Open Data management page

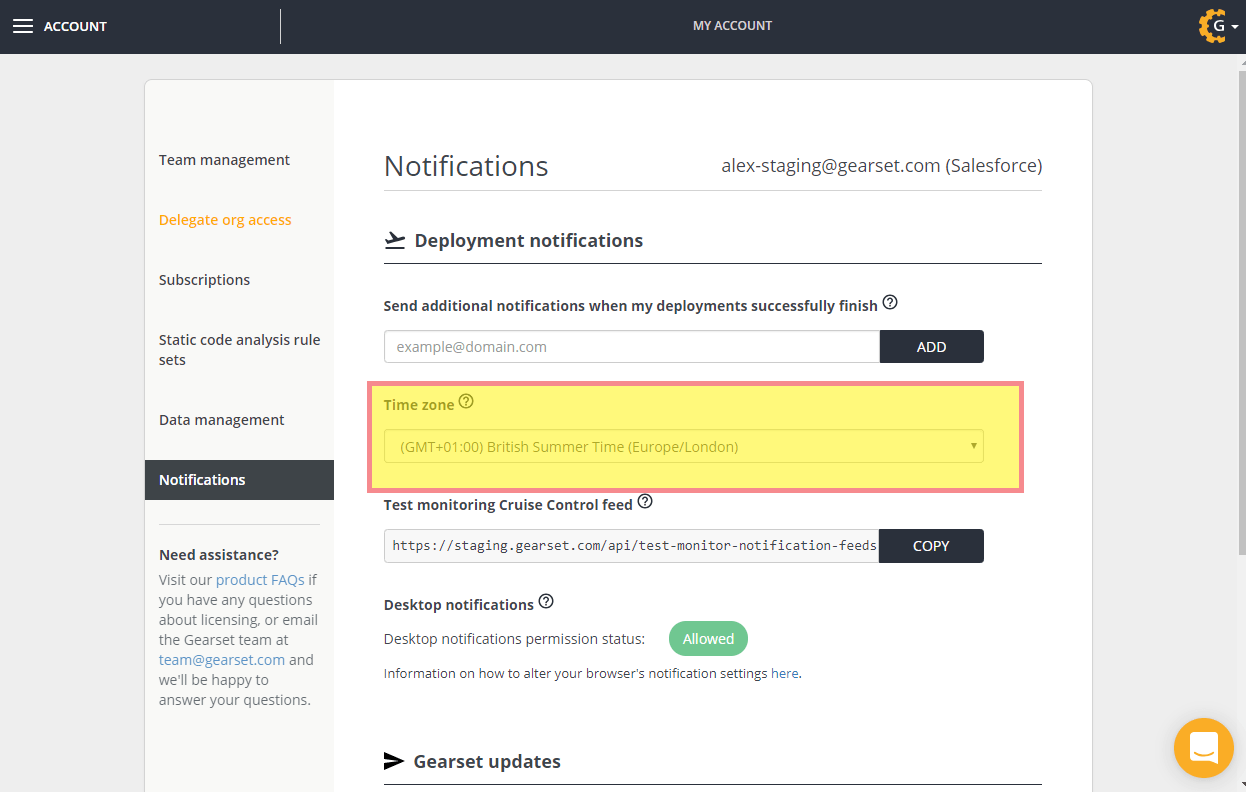[221, 420]
